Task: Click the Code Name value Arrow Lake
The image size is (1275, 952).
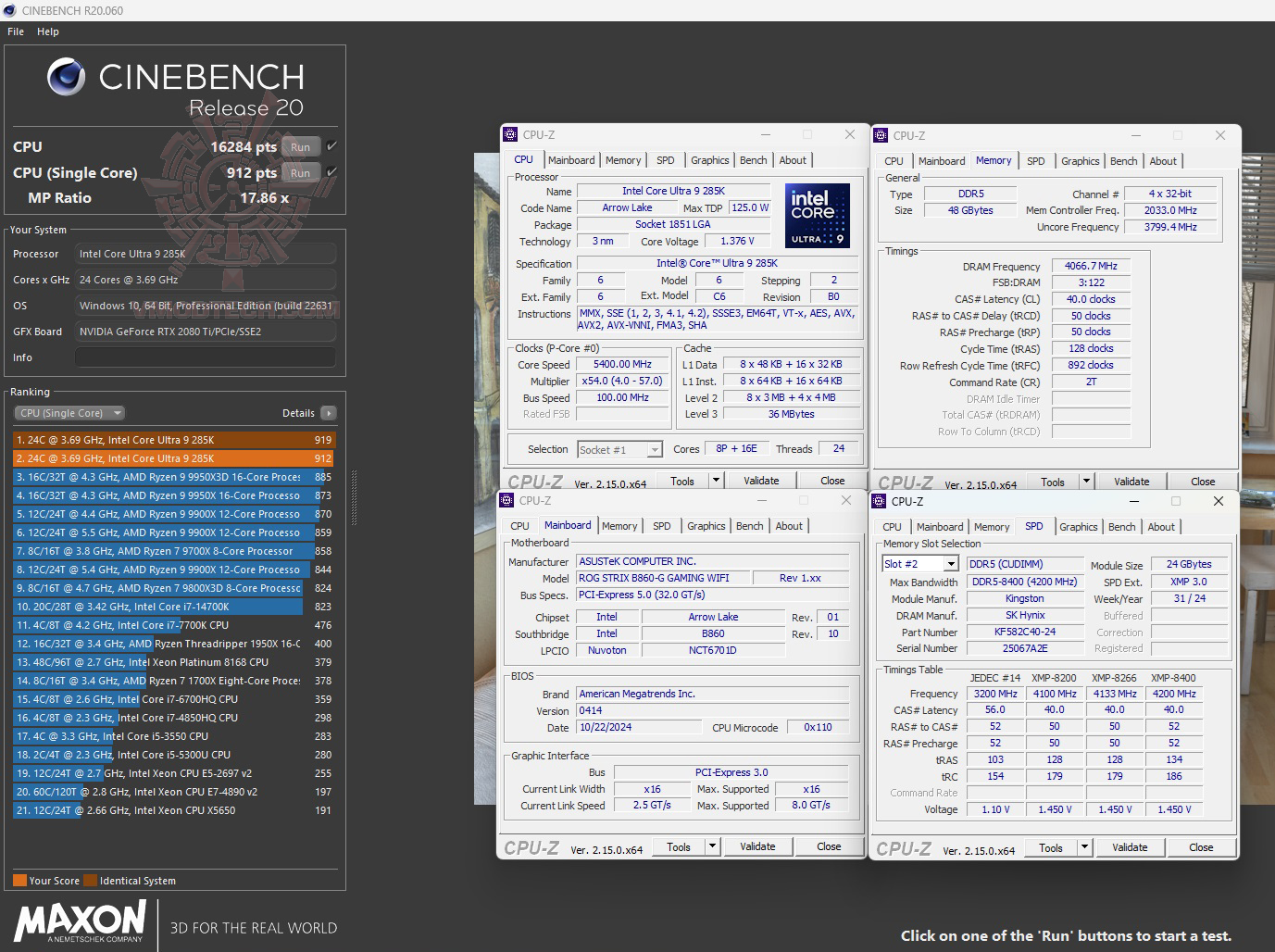Action: [x=627, y=208]
